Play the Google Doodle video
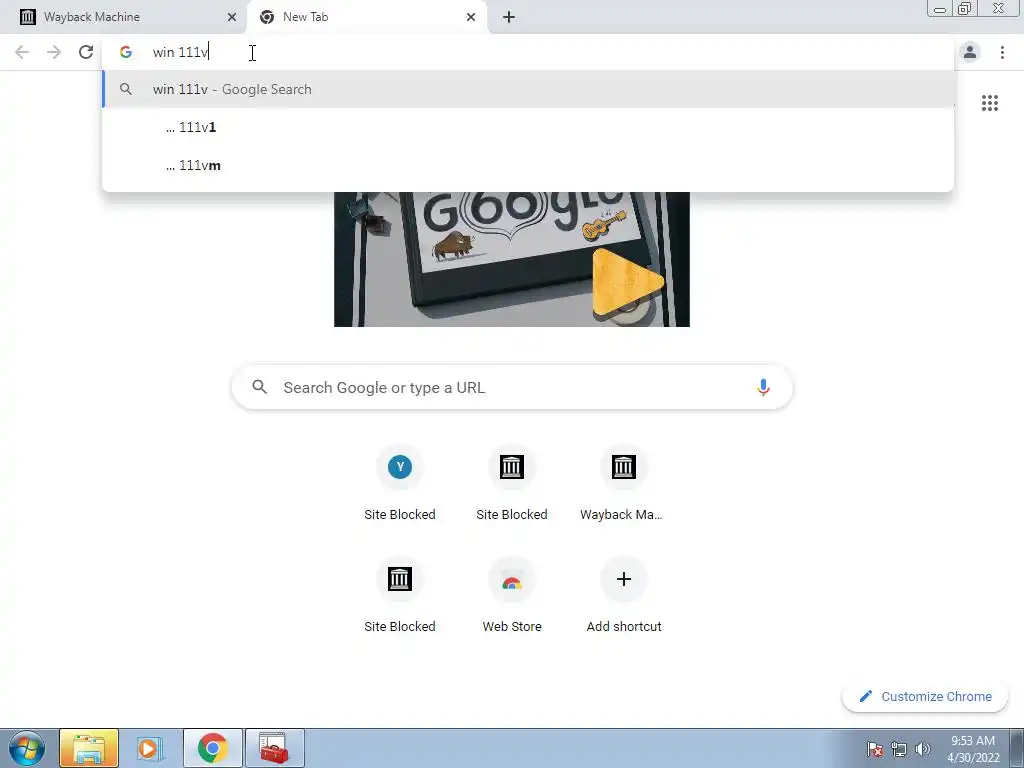 pyautogui.click(x=627, y=283)
